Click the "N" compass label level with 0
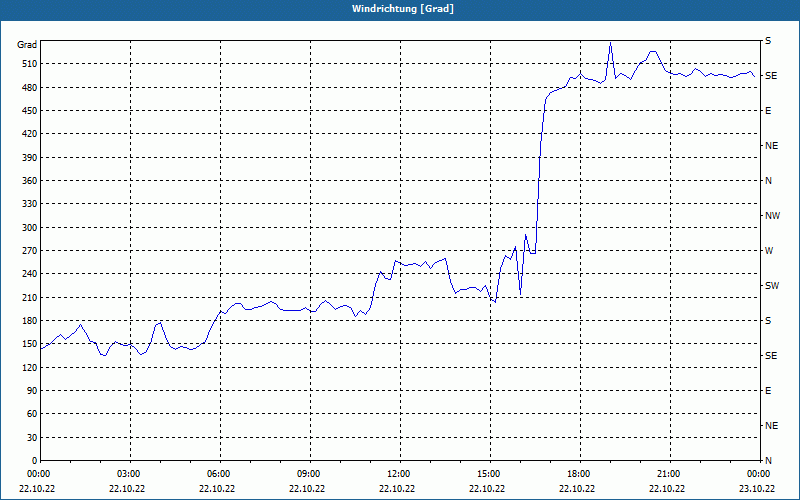This screenshot has height=500, width=800. coord(768,460)
